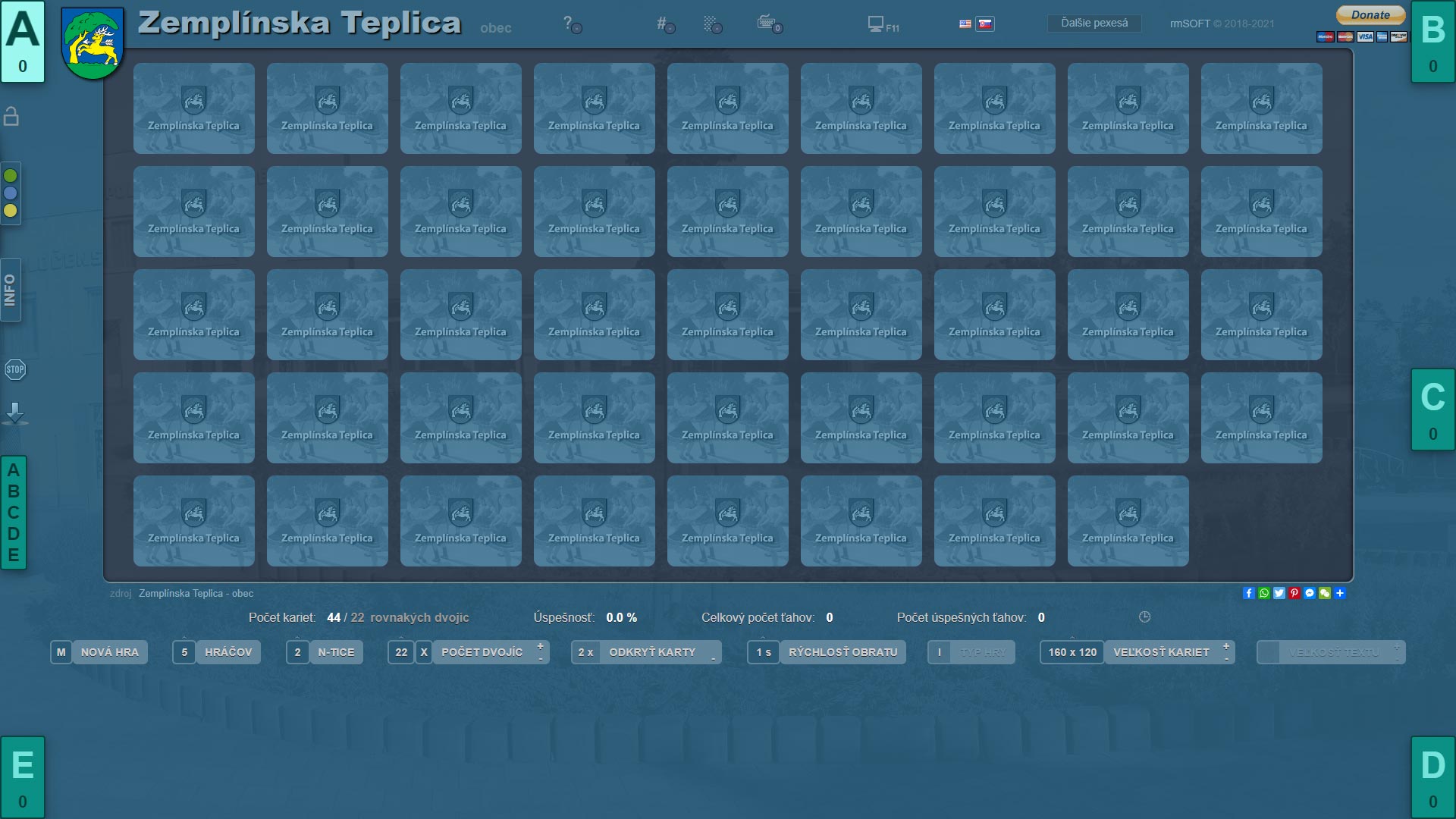This screenshot has height=819, width=1456.
Task: Open Ďalšie pexesá
Action: coord(1094,24)
